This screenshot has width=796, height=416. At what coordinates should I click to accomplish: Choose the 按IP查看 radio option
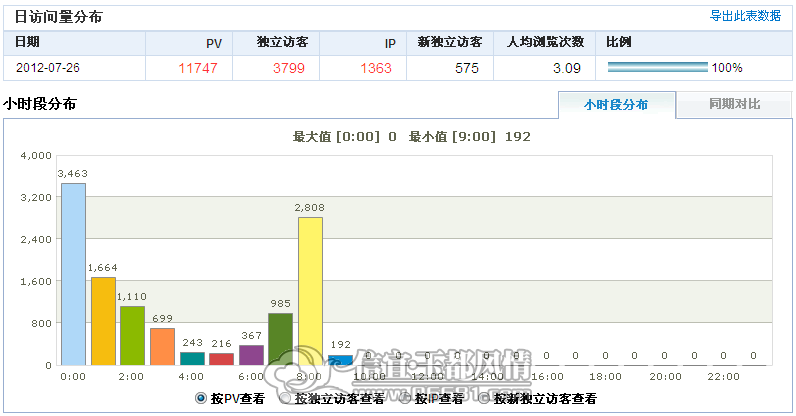coord(405,399)
